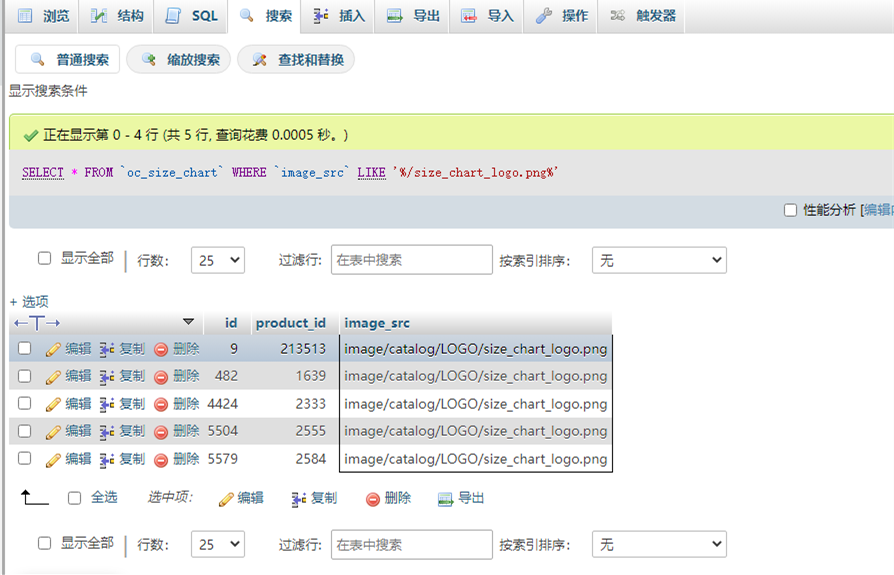Click edit pencil icon for row 5504

(53, 432)
